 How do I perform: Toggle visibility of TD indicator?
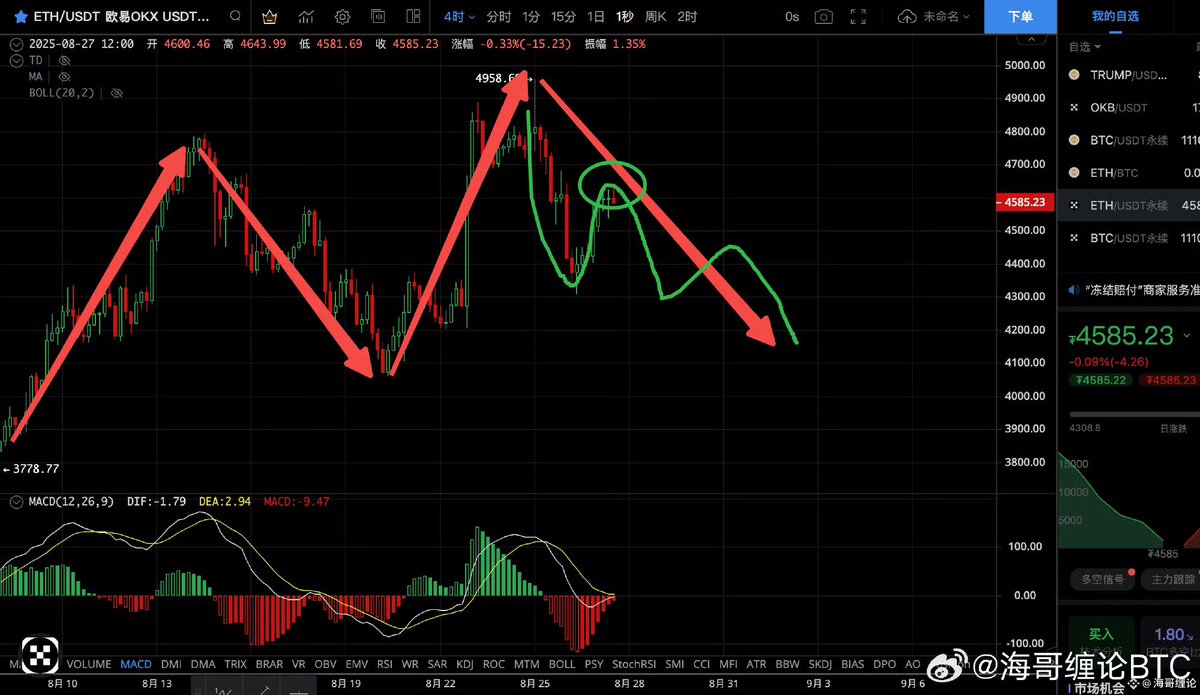(x=63, y=60)
